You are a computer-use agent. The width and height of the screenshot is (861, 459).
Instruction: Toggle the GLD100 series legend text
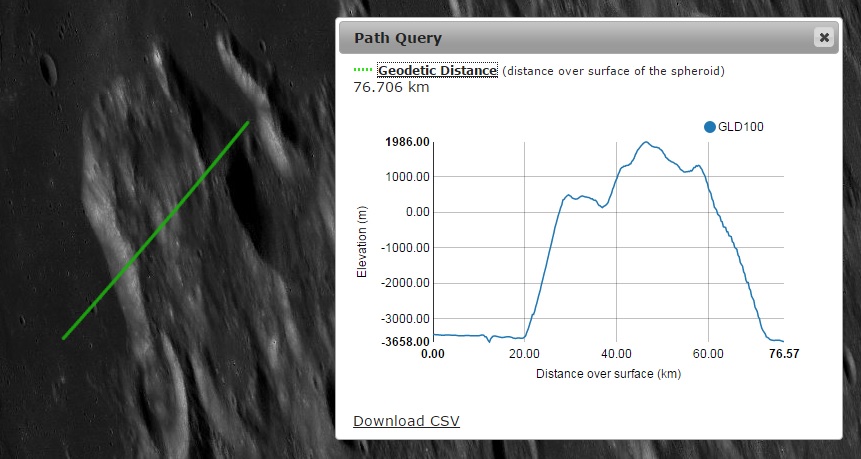point(741,127)
